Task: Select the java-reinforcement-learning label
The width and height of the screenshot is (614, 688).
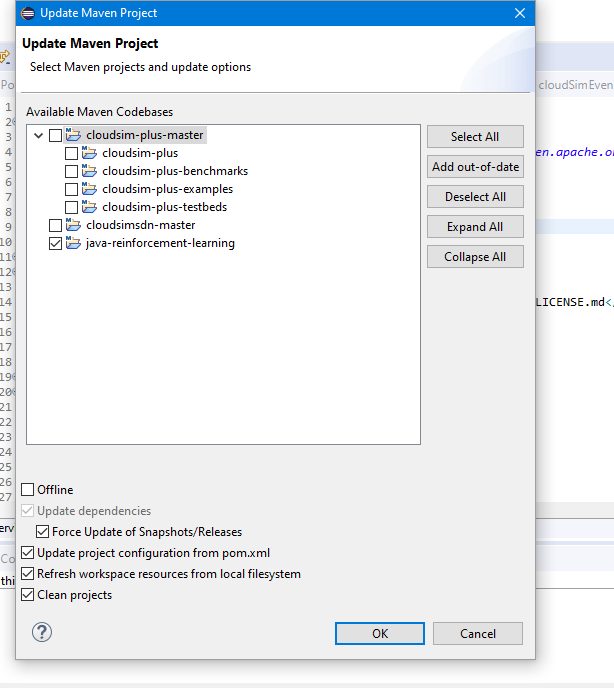Action: (x=160, y=243)
